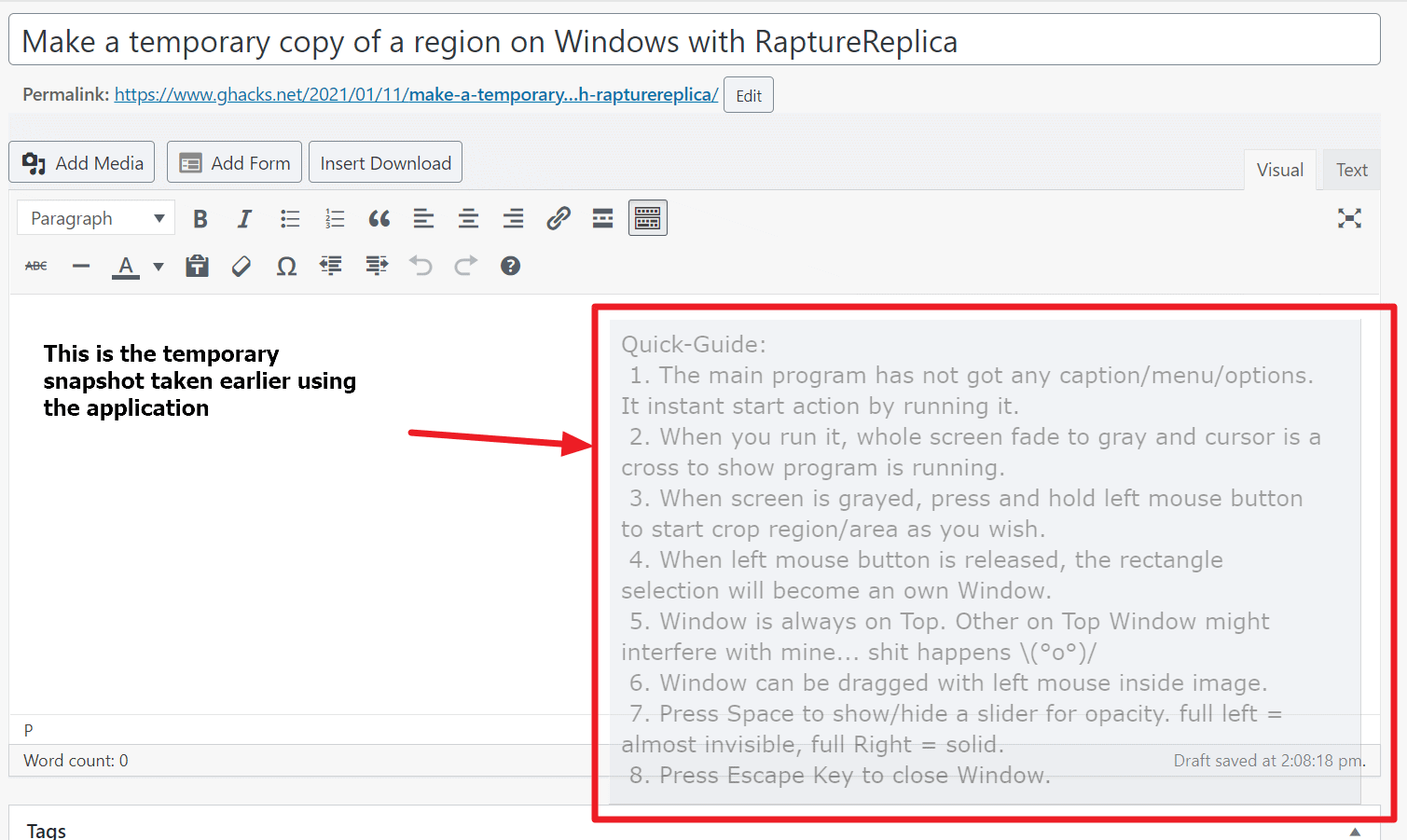Toggle italic formatting

(244, 219)
